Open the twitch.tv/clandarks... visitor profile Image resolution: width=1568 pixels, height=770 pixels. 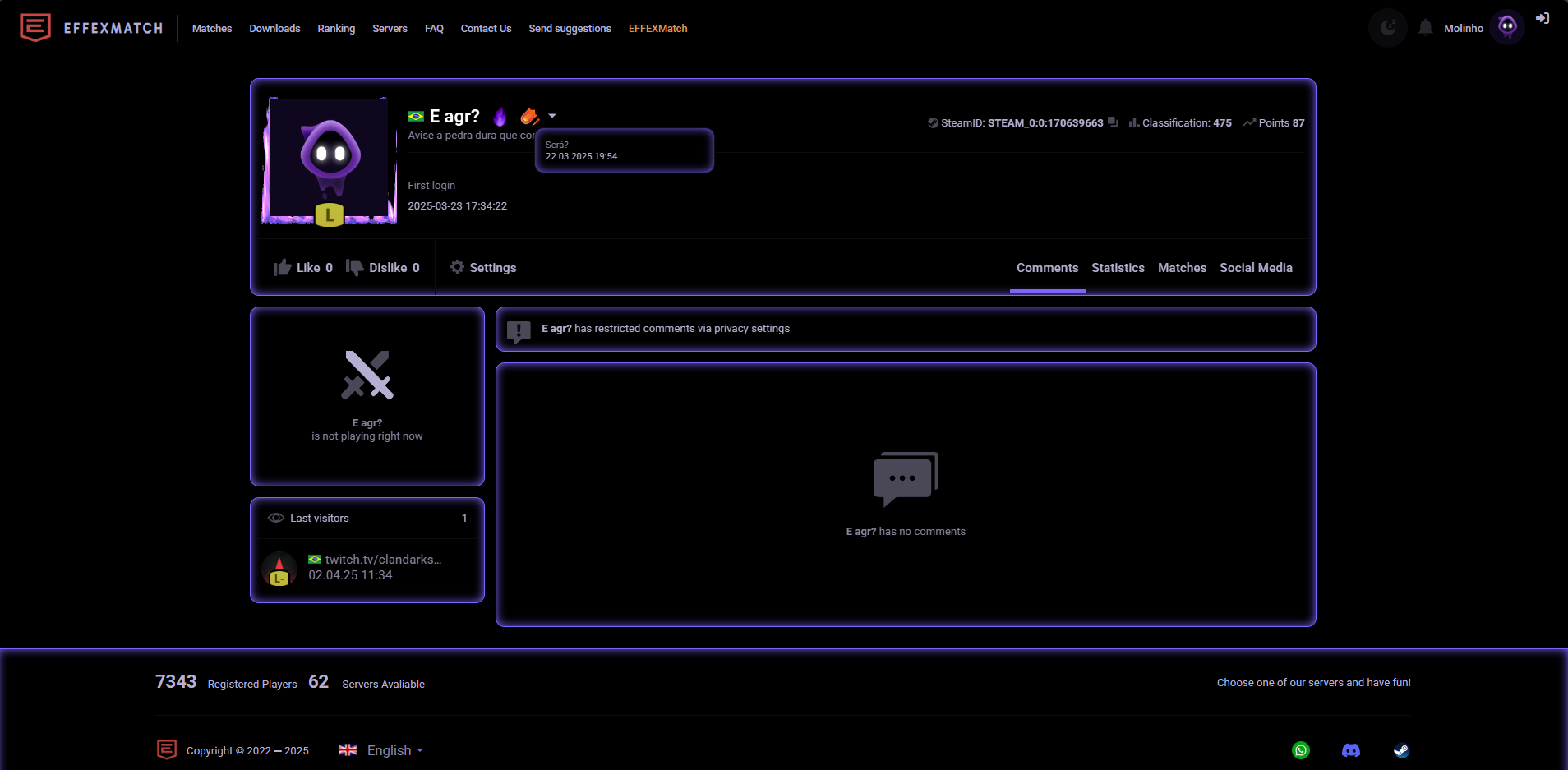coord(383,559)
